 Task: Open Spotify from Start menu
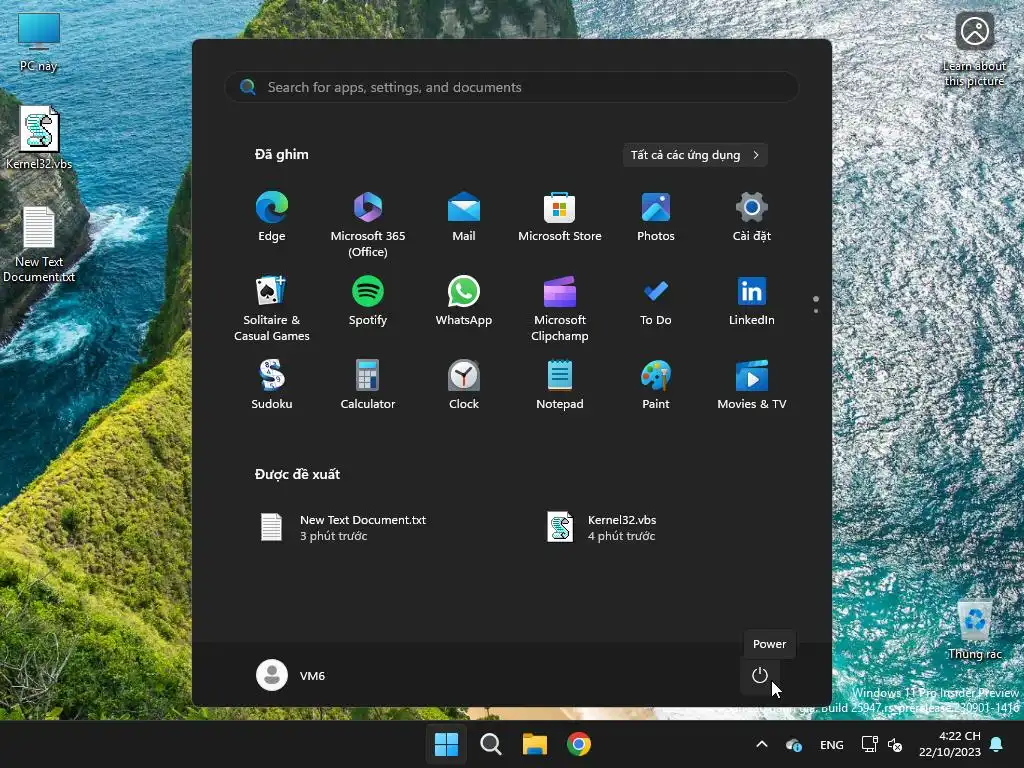click(x=368, y=301)
